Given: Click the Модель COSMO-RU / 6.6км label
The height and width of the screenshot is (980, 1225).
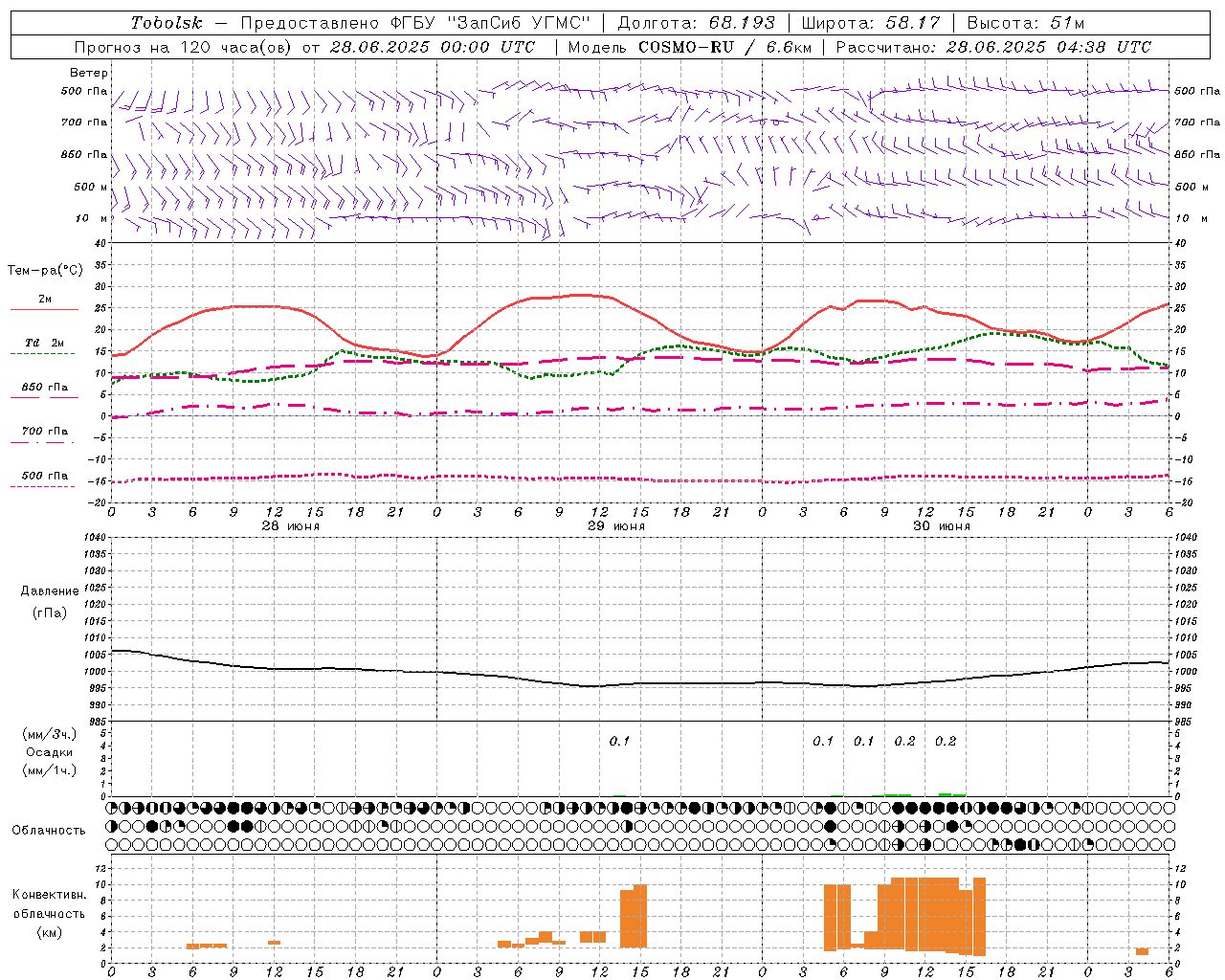Looking at the screenshot, I should point(690,47).
